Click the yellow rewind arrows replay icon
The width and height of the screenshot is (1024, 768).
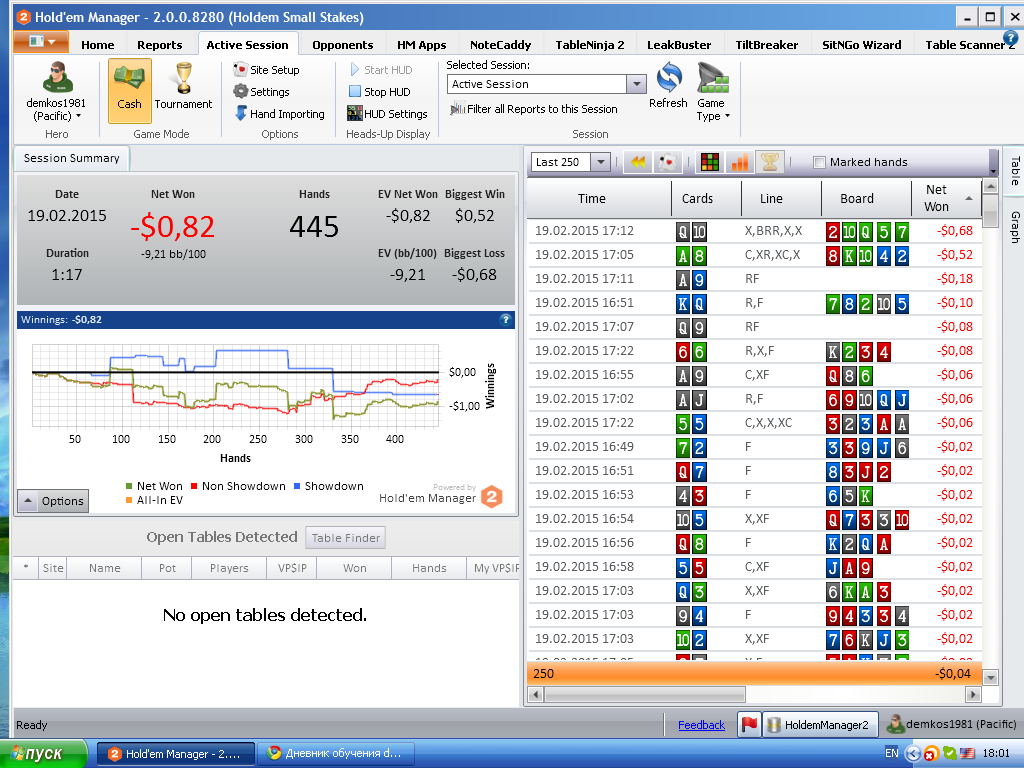tap(638, 162)
